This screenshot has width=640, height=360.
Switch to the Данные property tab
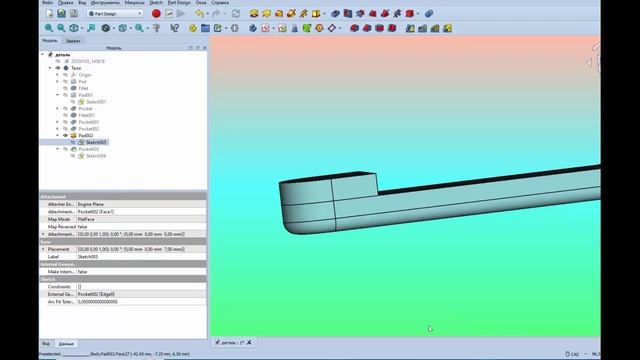tap(66, 344)
